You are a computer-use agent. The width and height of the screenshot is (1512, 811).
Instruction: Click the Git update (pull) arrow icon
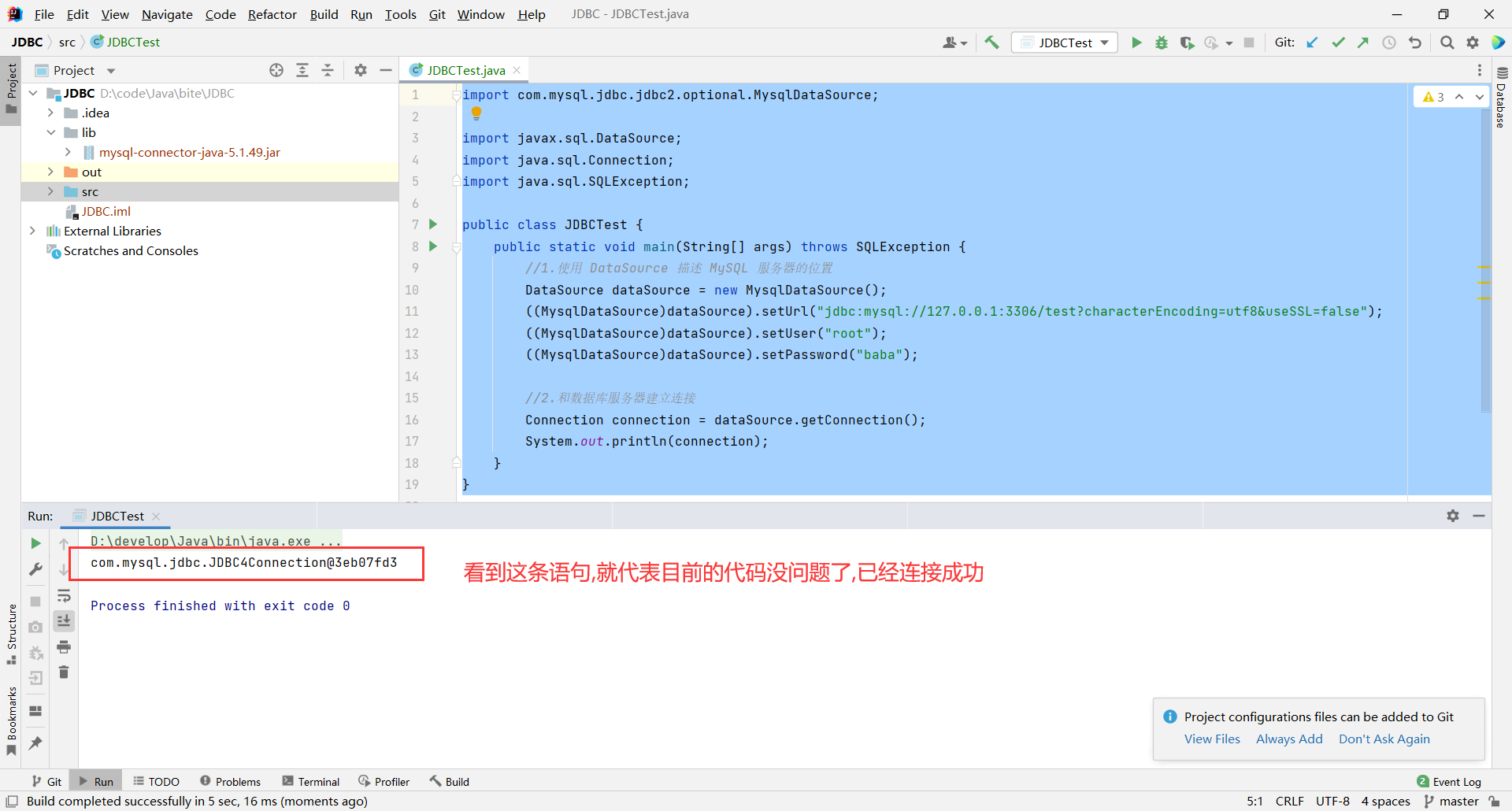(x=1312, y=43)
